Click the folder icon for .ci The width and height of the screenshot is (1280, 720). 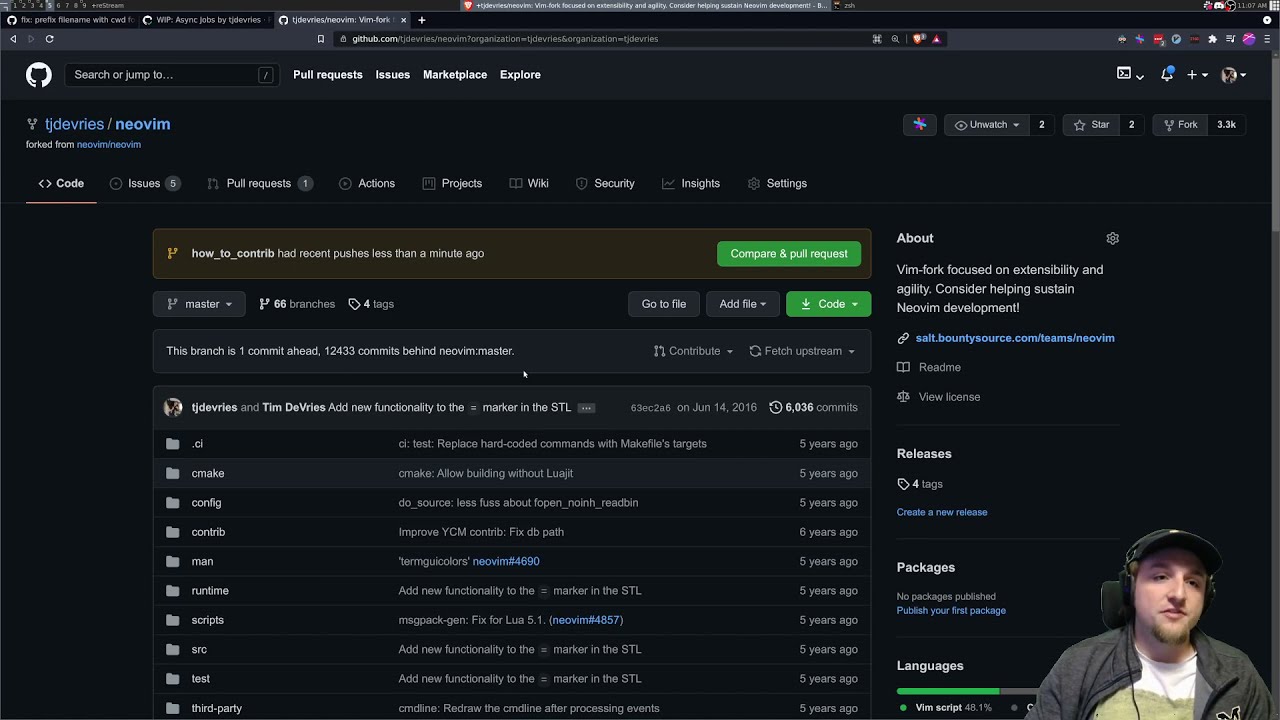point(173,444)
